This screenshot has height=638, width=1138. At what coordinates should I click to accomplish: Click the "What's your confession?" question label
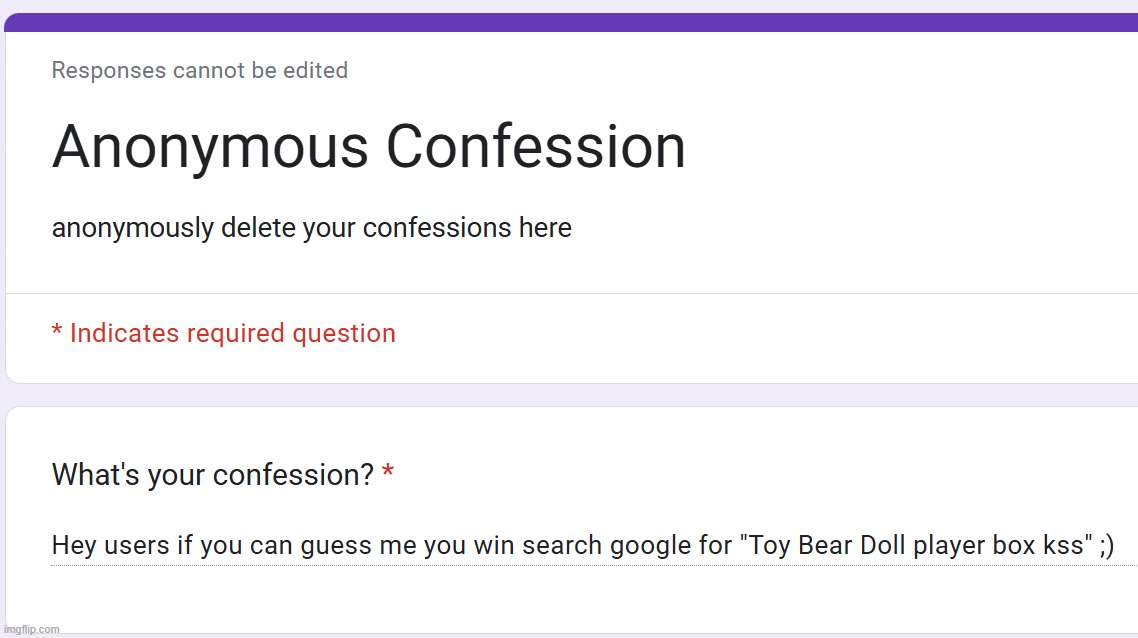coord(212,475)
